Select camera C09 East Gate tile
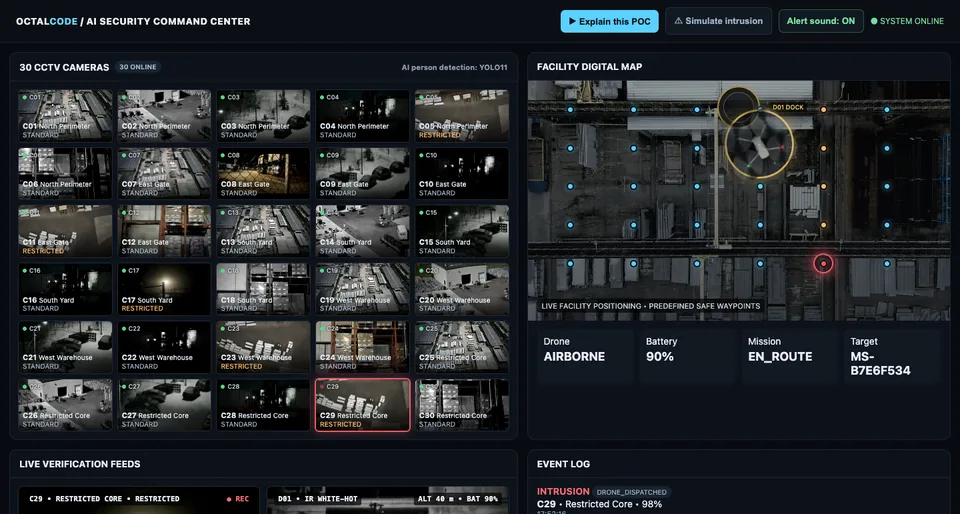Image resolution: width=960 pixels, height=514 pixels. point(363,173)
